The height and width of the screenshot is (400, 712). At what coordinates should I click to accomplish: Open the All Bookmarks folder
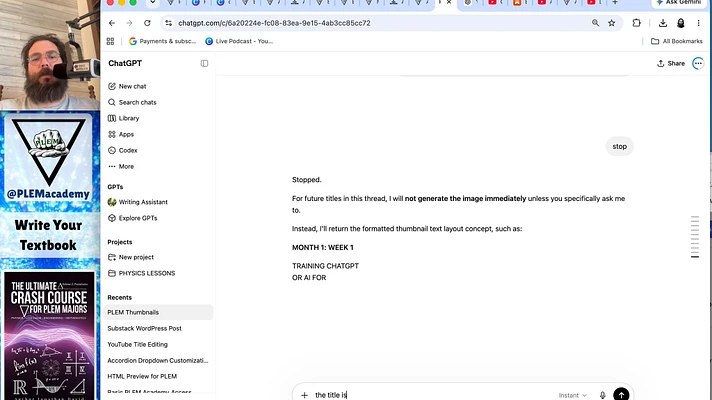click(x=677, y=41)
